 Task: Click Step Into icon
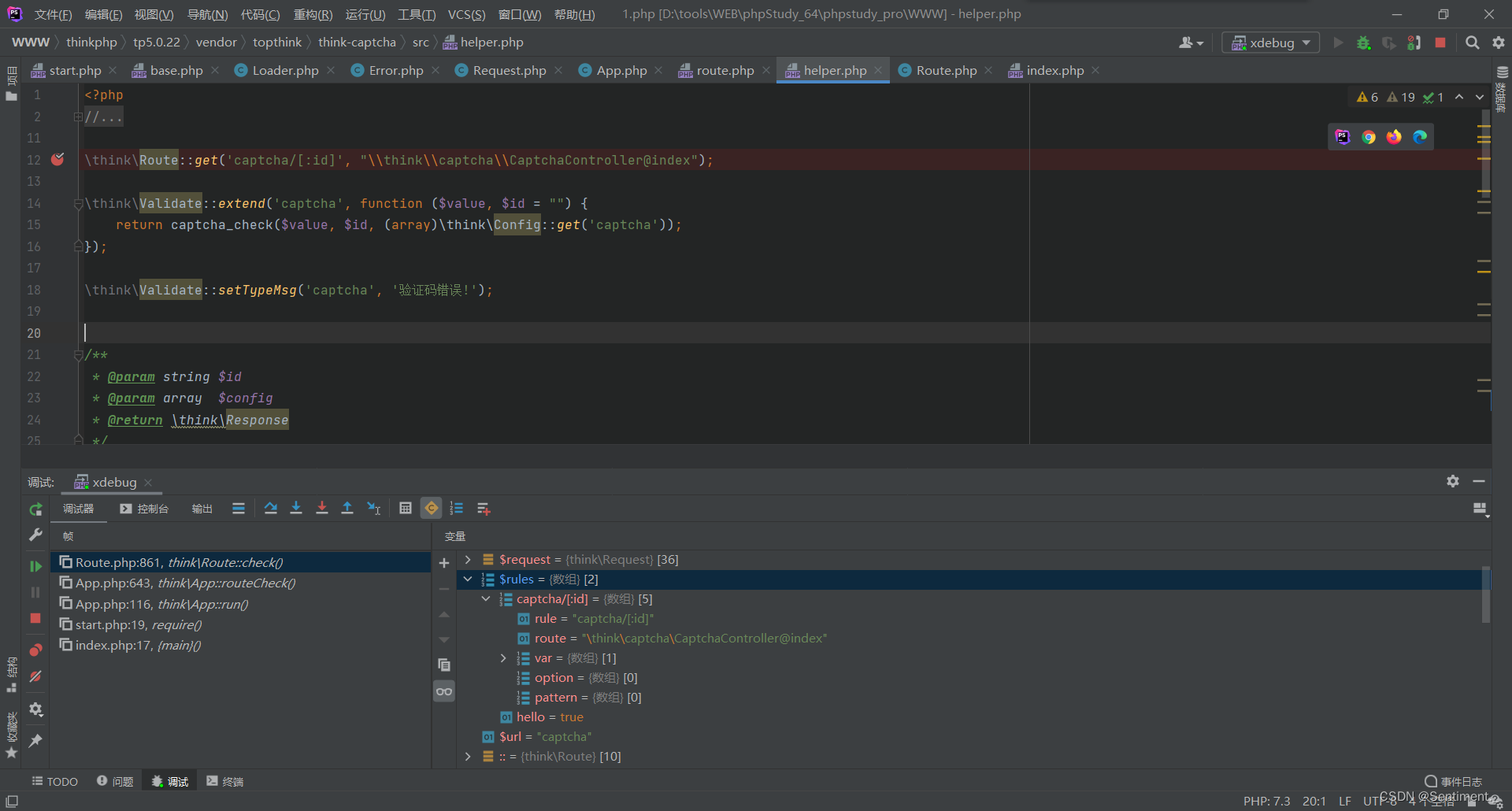(x=296, y=509)
